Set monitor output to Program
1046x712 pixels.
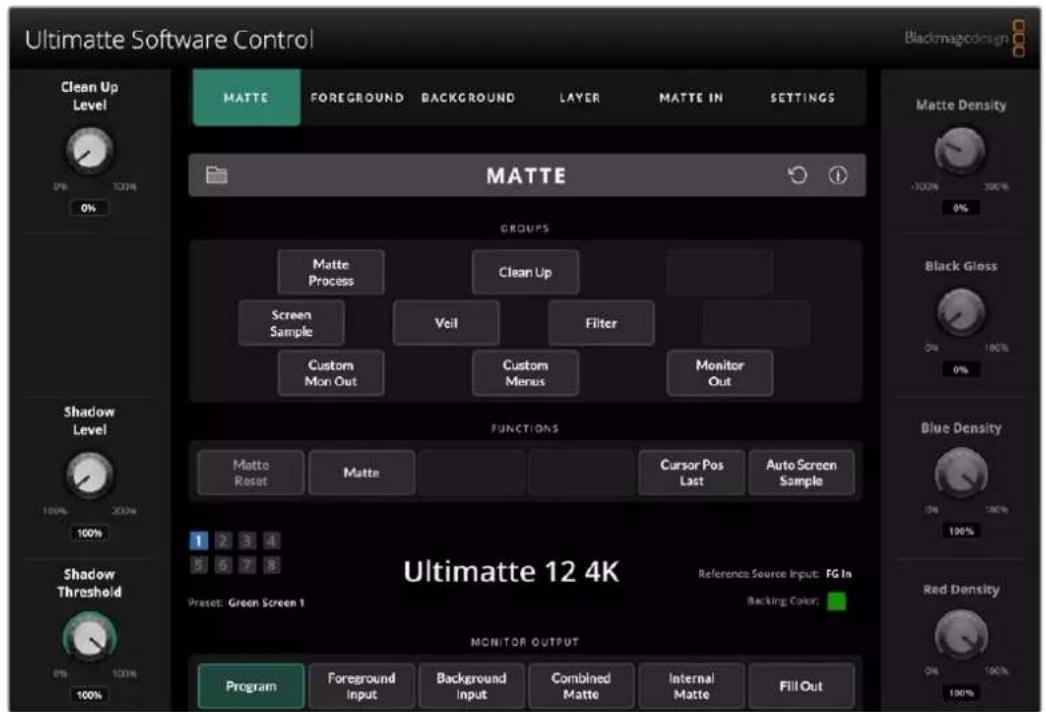pyautogui.click(x=251, y=686)
